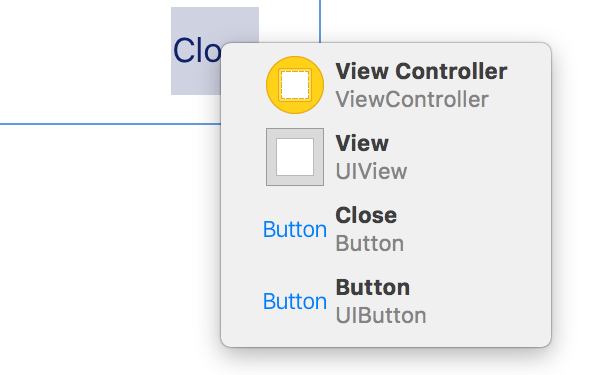This screenshot has height=375, width=600.
Task: Click the gray ViewController class subtitle
Action: (412, 99)
